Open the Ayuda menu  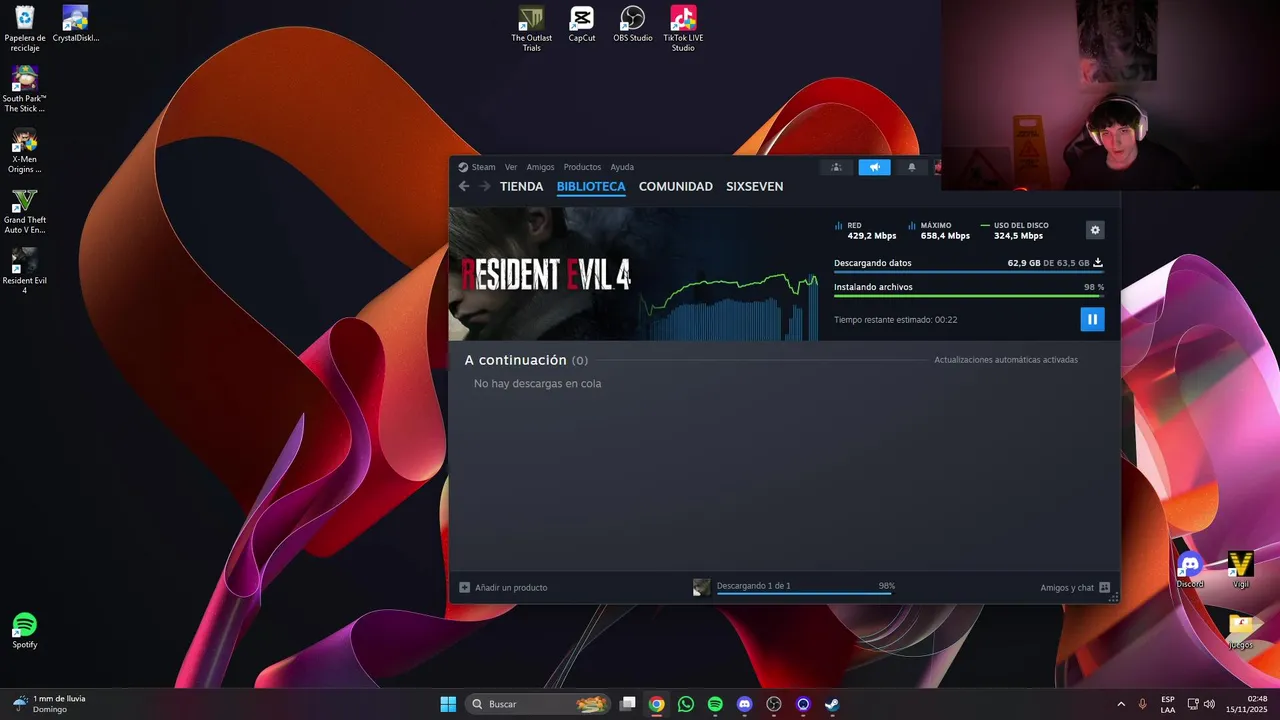[x=622, y=167]
